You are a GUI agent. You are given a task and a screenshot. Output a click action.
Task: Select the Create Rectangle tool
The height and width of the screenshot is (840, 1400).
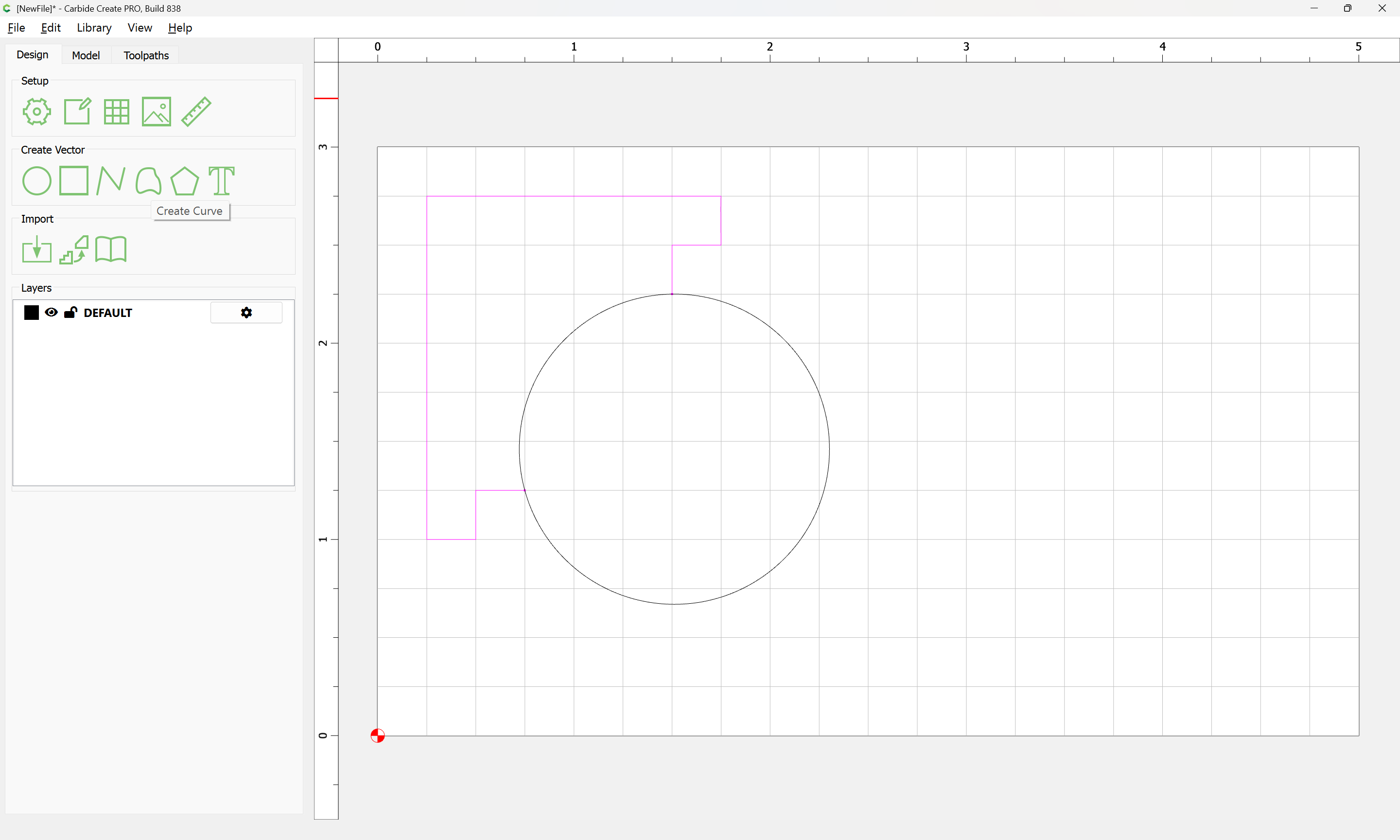[73, 181]
